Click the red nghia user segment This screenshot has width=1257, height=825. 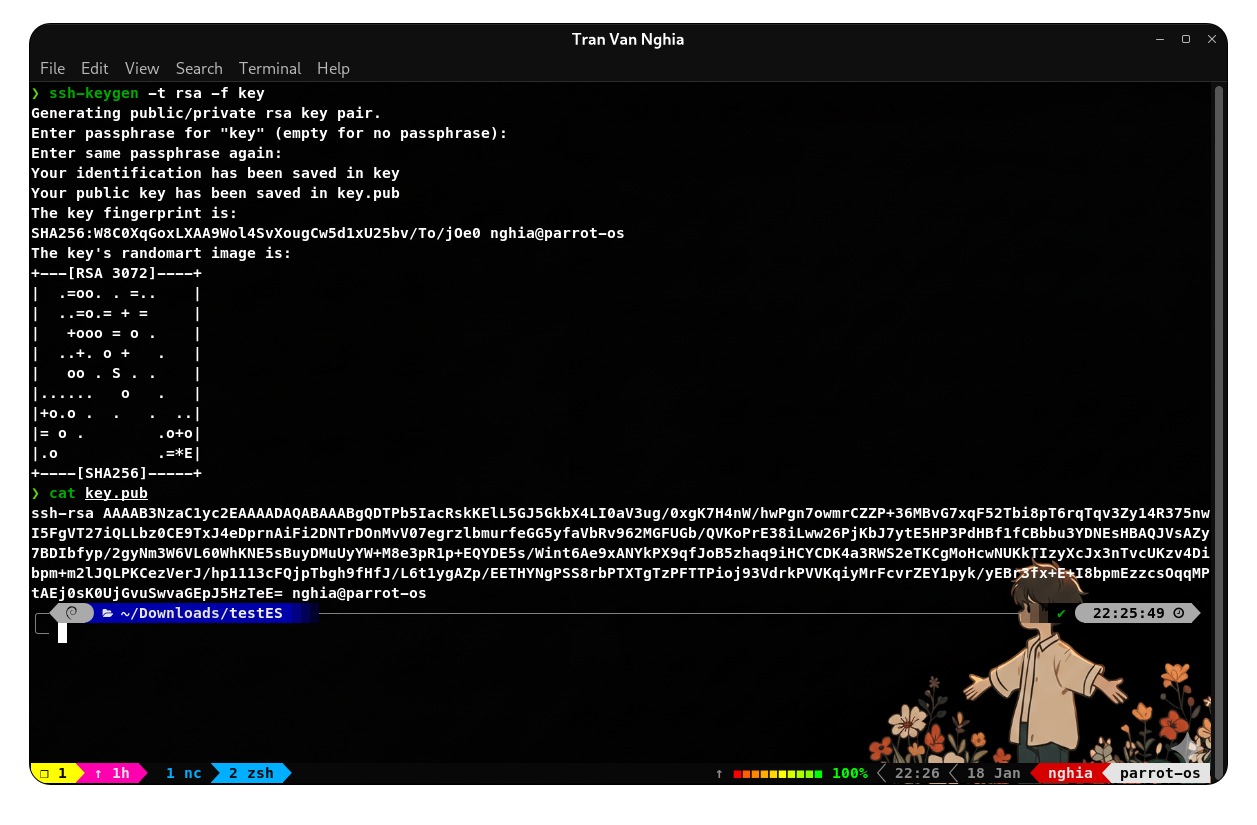pyautogui.click(x=1070, y=773)
